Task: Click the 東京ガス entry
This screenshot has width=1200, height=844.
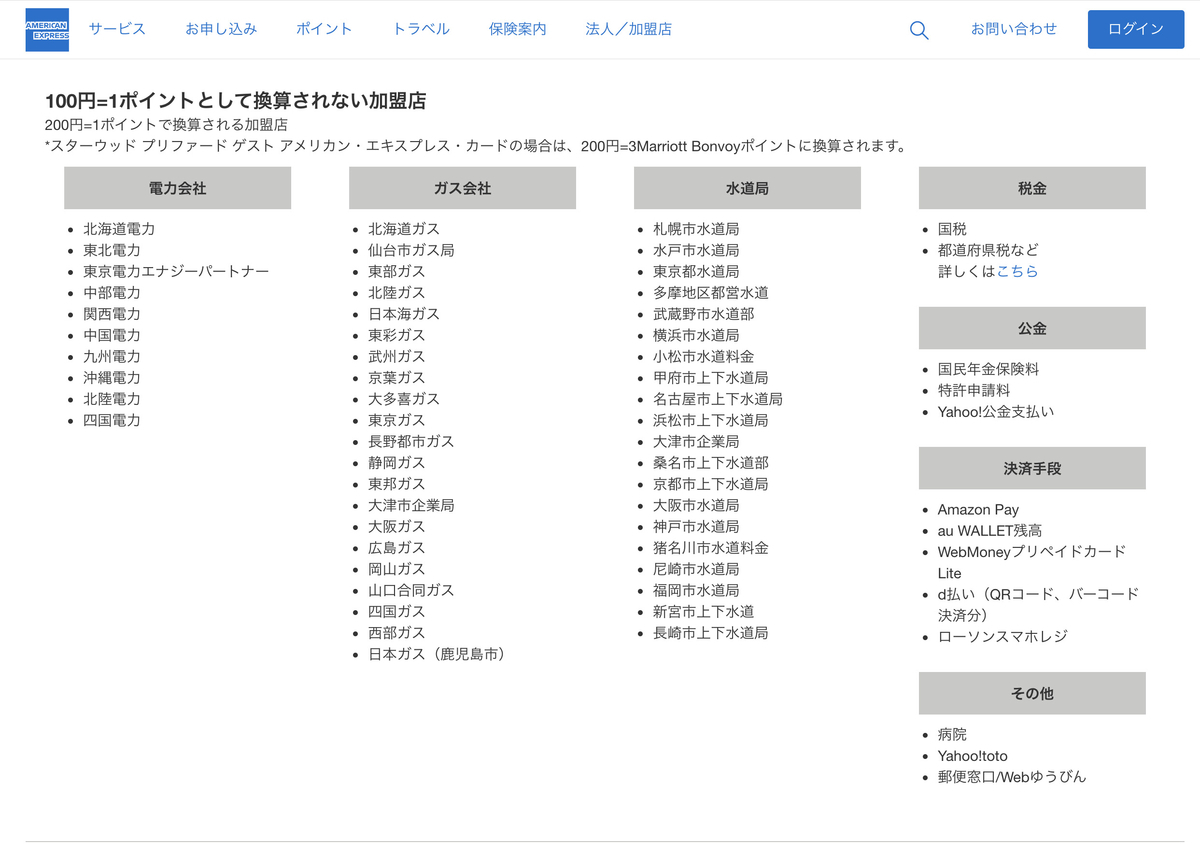Action: click(397, 420)
